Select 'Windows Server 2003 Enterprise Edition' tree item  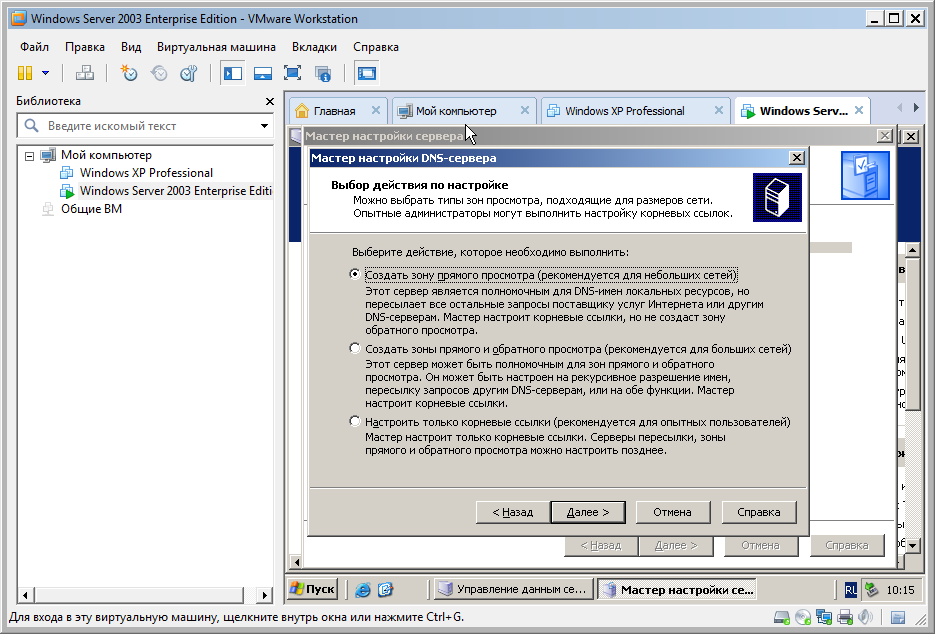tap(175, 191)
